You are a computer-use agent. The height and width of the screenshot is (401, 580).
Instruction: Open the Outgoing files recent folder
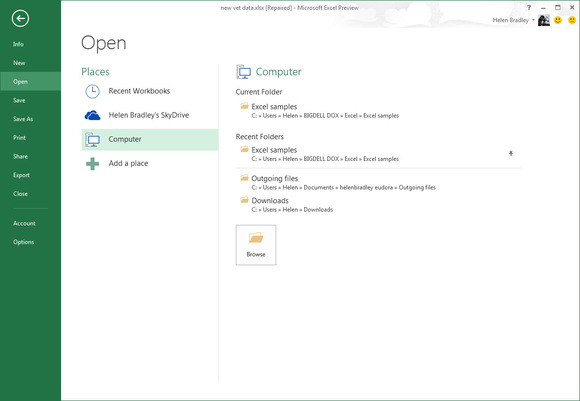point(377,183)
